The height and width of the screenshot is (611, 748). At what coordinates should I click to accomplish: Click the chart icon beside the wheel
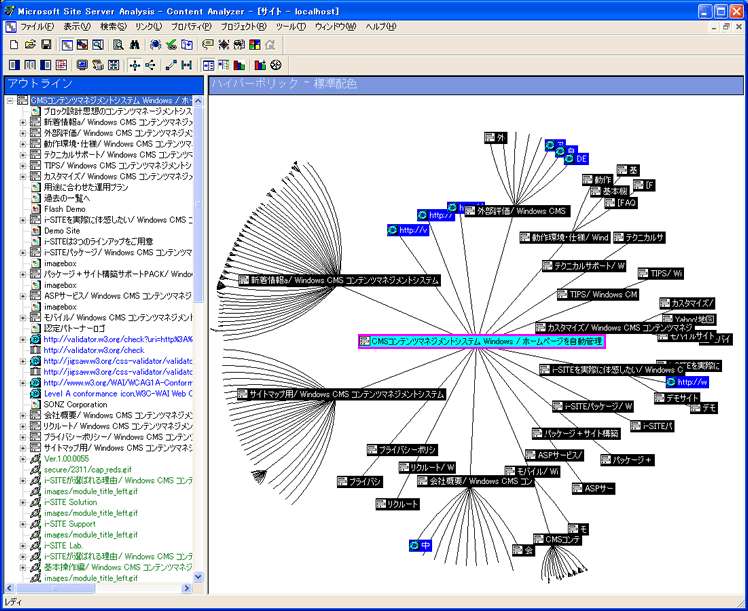pos(260,65)
